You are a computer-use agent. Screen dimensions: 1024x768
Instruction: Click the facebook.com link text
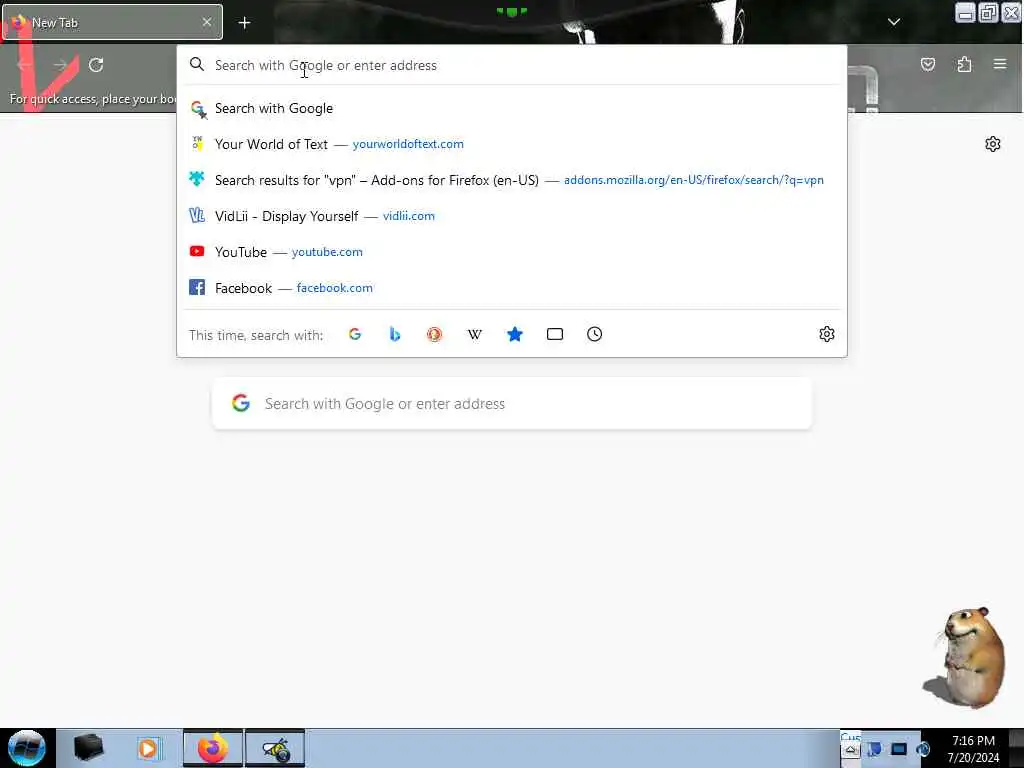click(334, 288)
